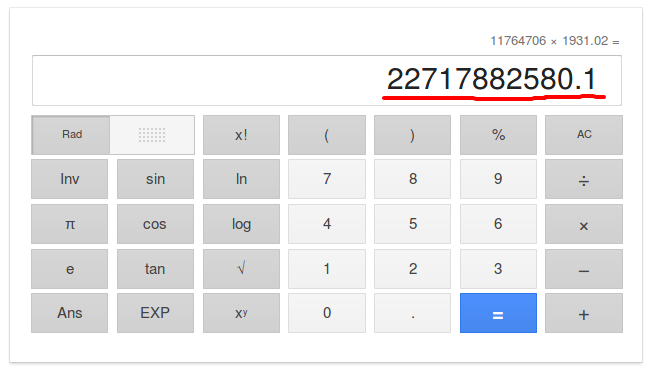Insert previous result with Ans button
The width and height of the screenshot is (653, 367).
[x=70, y=313]
